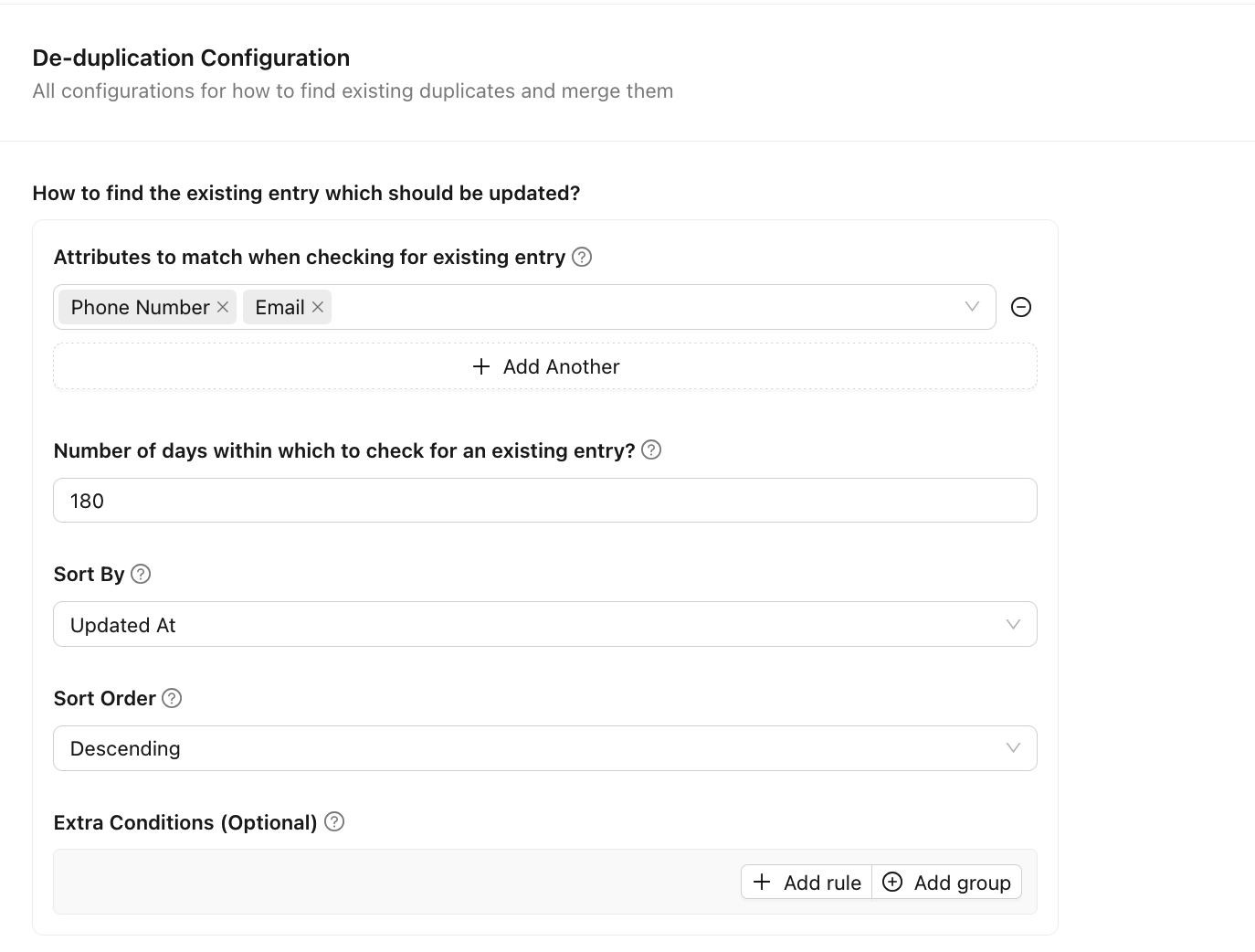Click the De-duplication Configuration heading
The width and height of the screenshot is (1255, 952).
pyautogui.click(x=191, y=58)
